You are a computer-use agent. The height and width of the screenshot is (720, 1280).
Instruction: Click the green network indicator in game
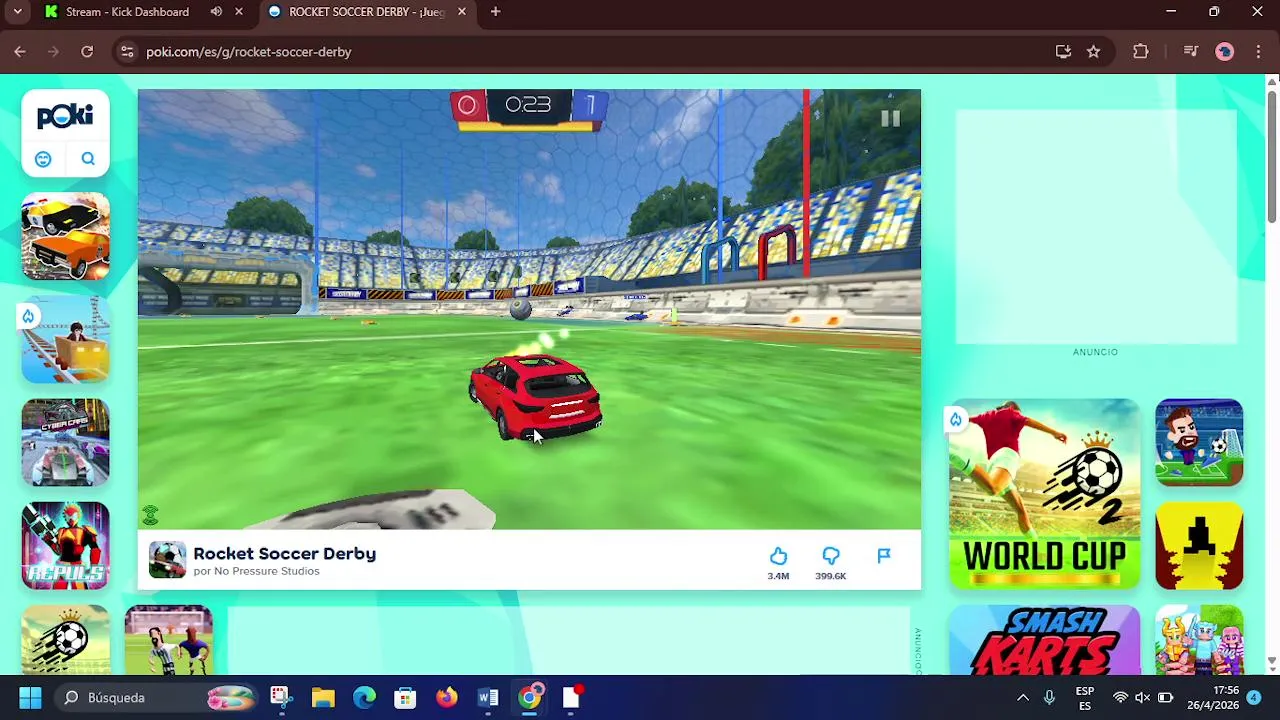(x=150, y=515)
